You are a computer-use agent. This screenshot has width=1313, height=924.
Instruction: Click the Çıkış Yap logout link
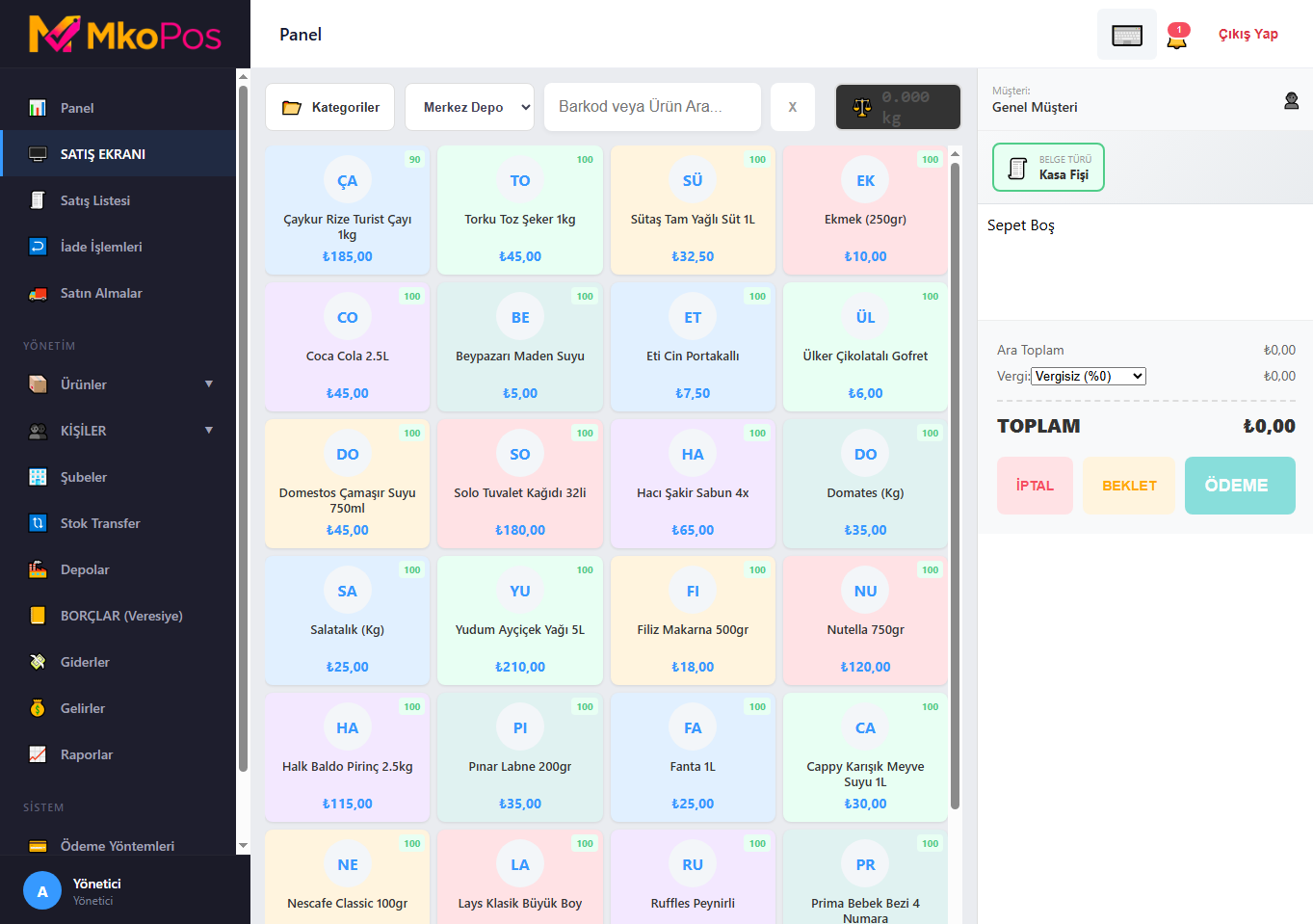click(1247, 33)
